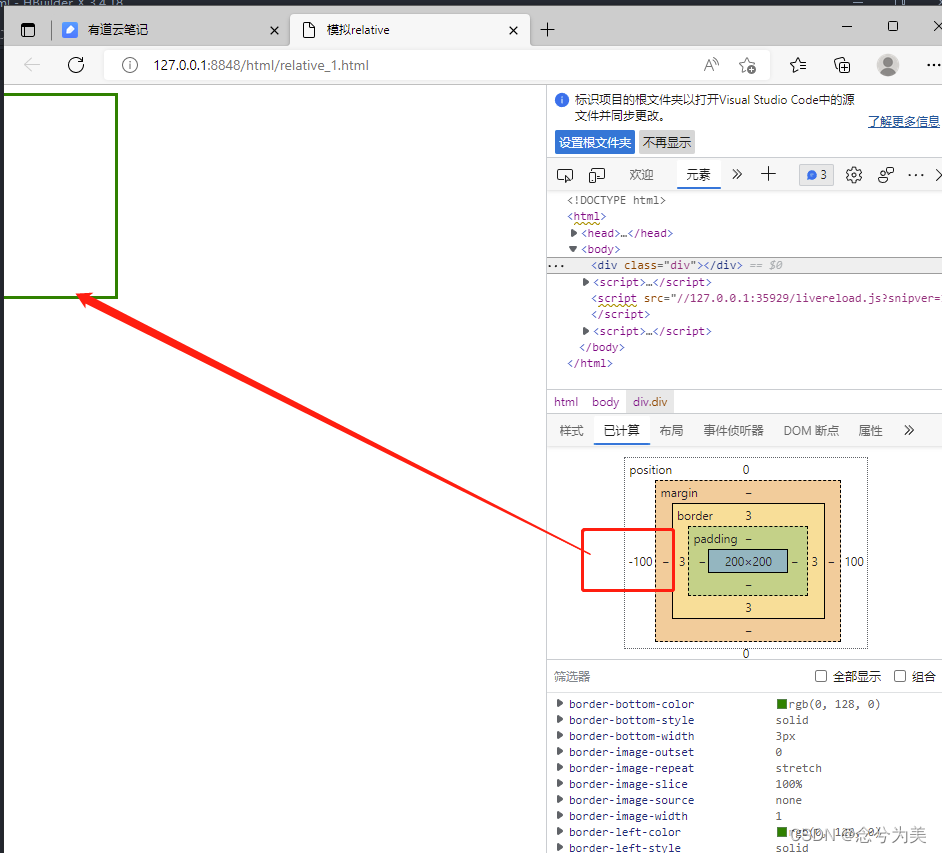Toggle device emulation icon in DevTools
This screenshot has height=853, width=942.
point(597,175)
